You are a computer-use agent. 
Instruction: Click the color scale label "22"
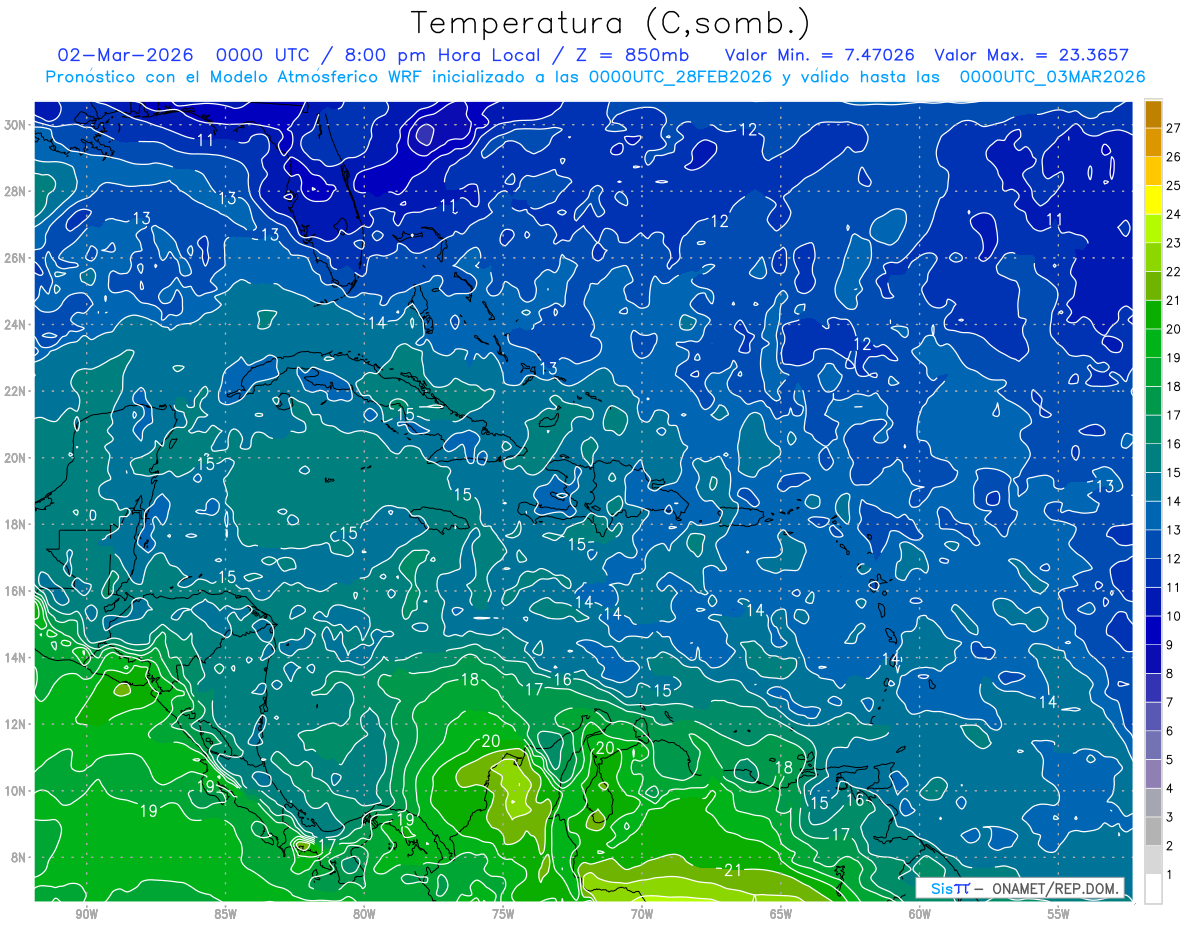[x=1173, y=271]
